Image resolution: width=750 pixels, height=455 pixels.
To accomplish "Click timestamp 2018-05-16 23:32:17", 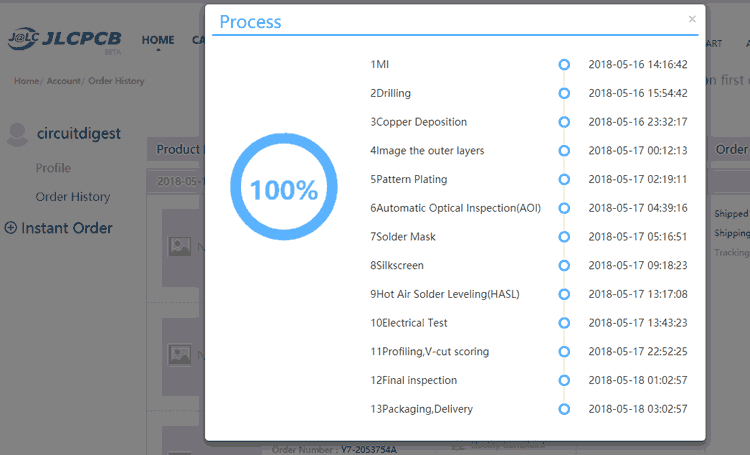I will (x=638, y=122).
